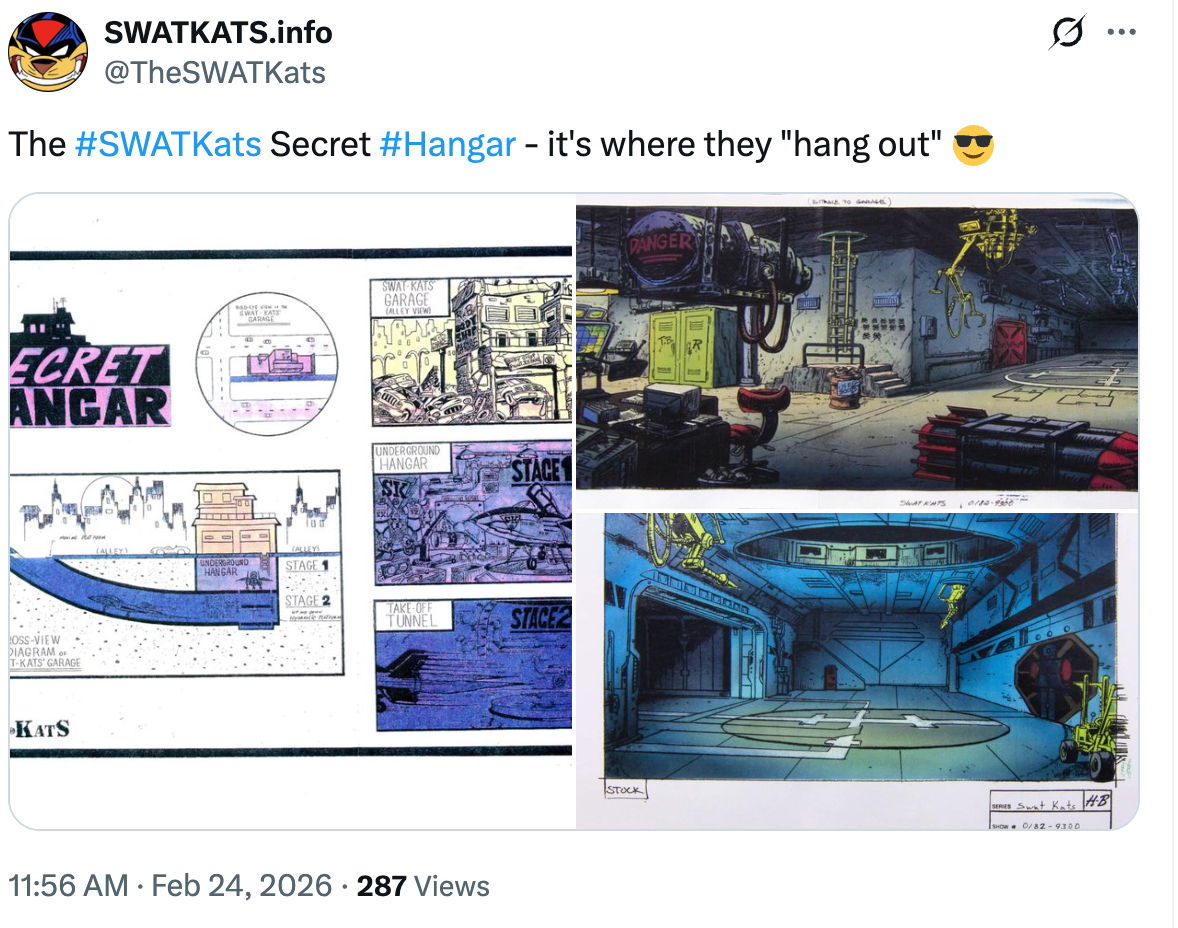Click the sunglasses emoji in tweet
The width and height of the screenshot is (1178, 928).
(x=973, y=145)
